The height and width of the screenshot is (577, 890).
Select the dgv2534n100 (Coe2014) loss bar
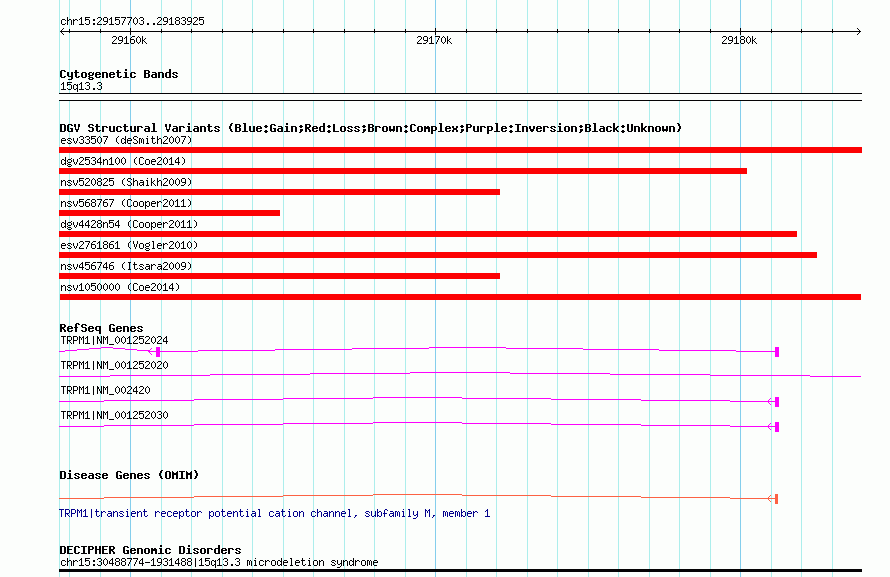click(x=403, y=171)
